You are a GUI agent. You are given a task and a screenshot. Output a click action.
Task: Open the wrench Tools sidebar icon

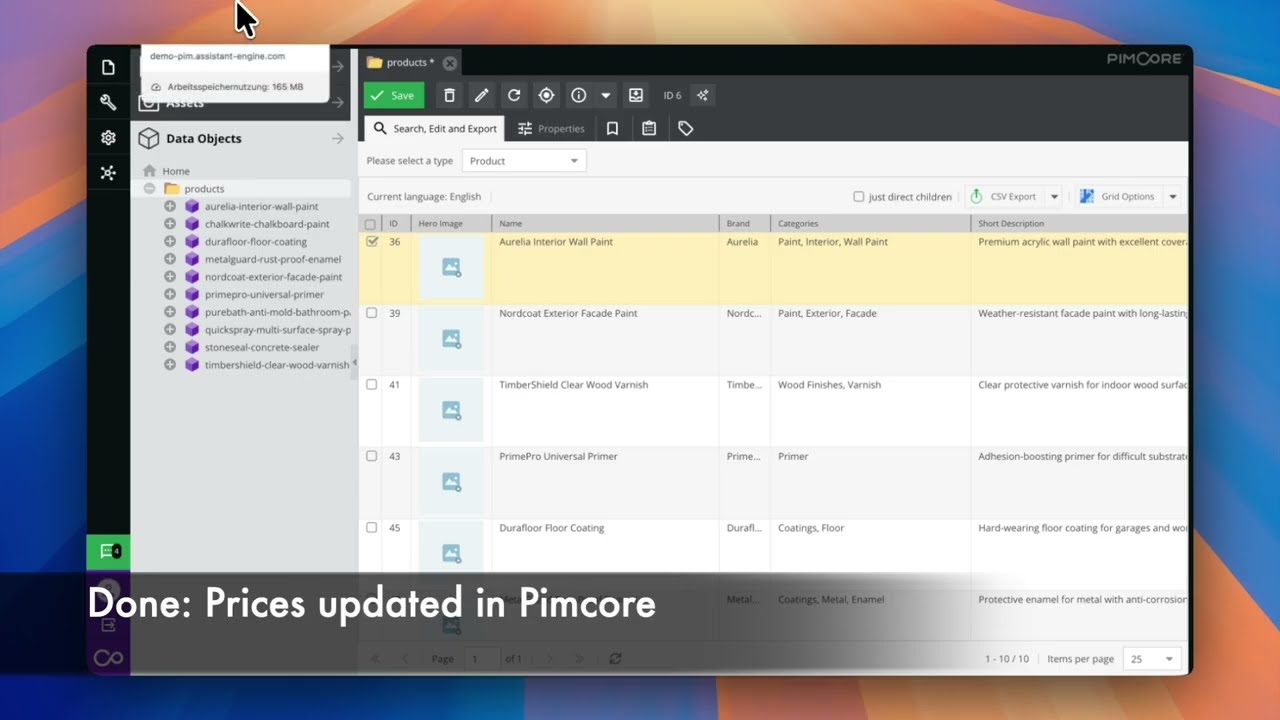pyautogui.click(x=108, y=102)
